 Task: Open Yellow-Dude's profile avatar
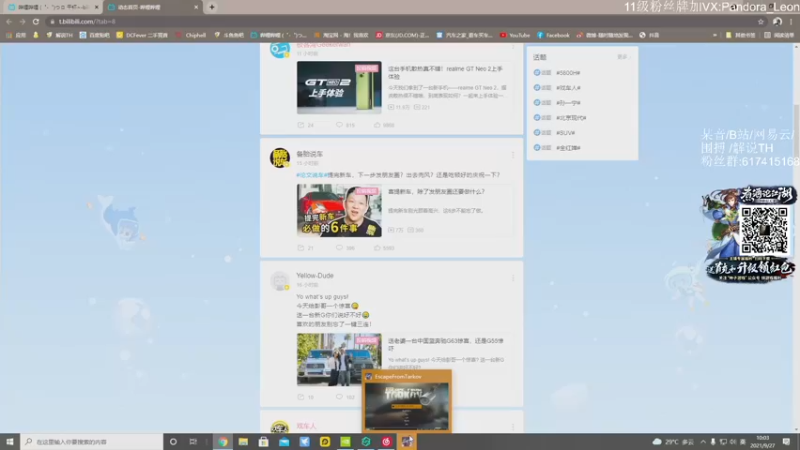[280, 281]
